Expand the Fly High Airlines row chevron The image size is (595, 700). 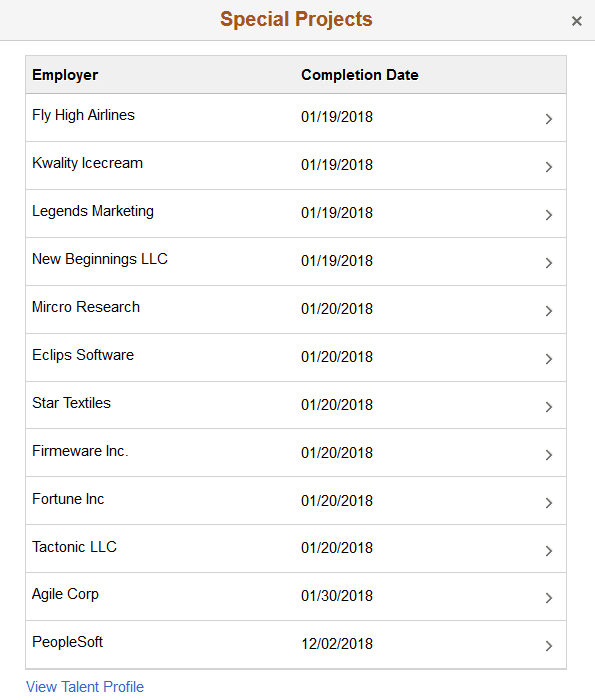pos(549,119)
